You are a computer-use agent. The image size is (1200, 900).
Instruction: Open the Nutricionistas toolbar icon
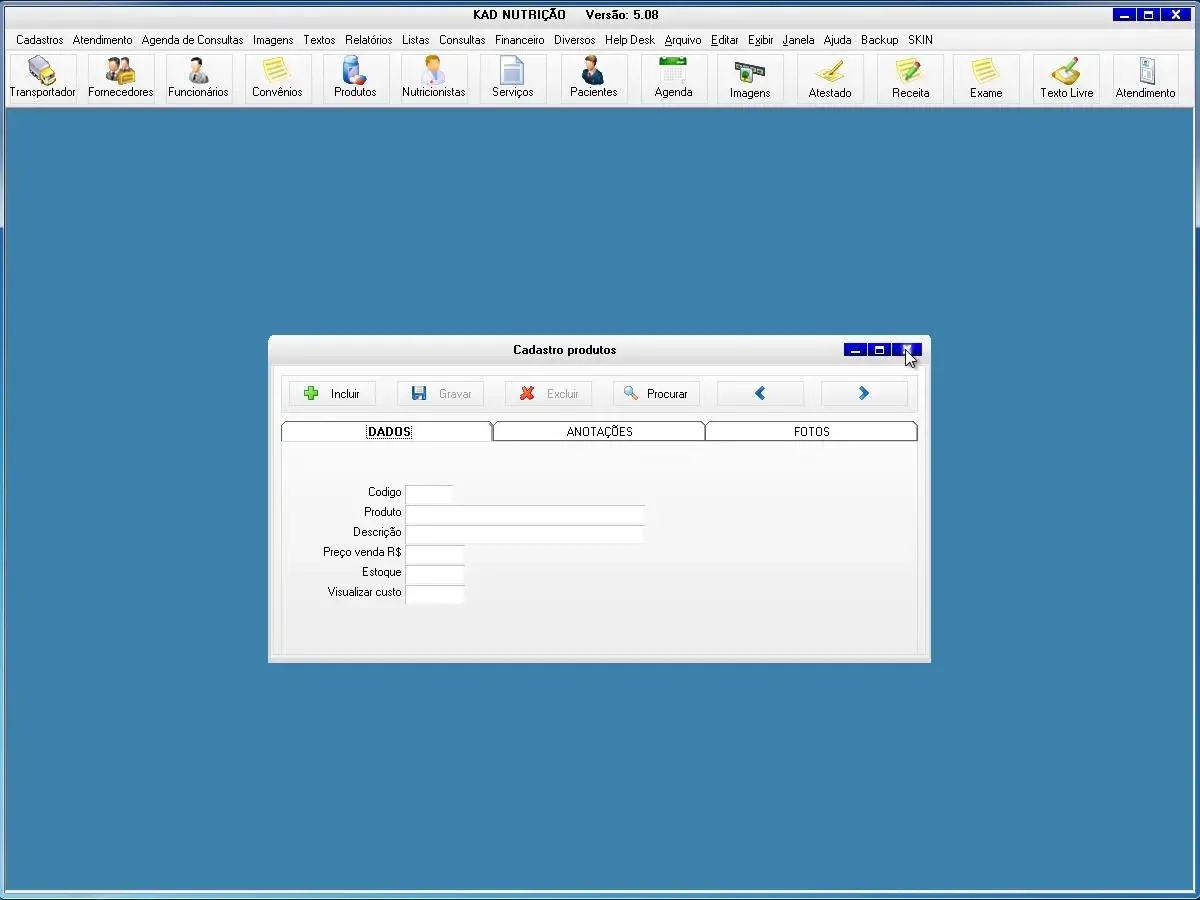[433, 78]
